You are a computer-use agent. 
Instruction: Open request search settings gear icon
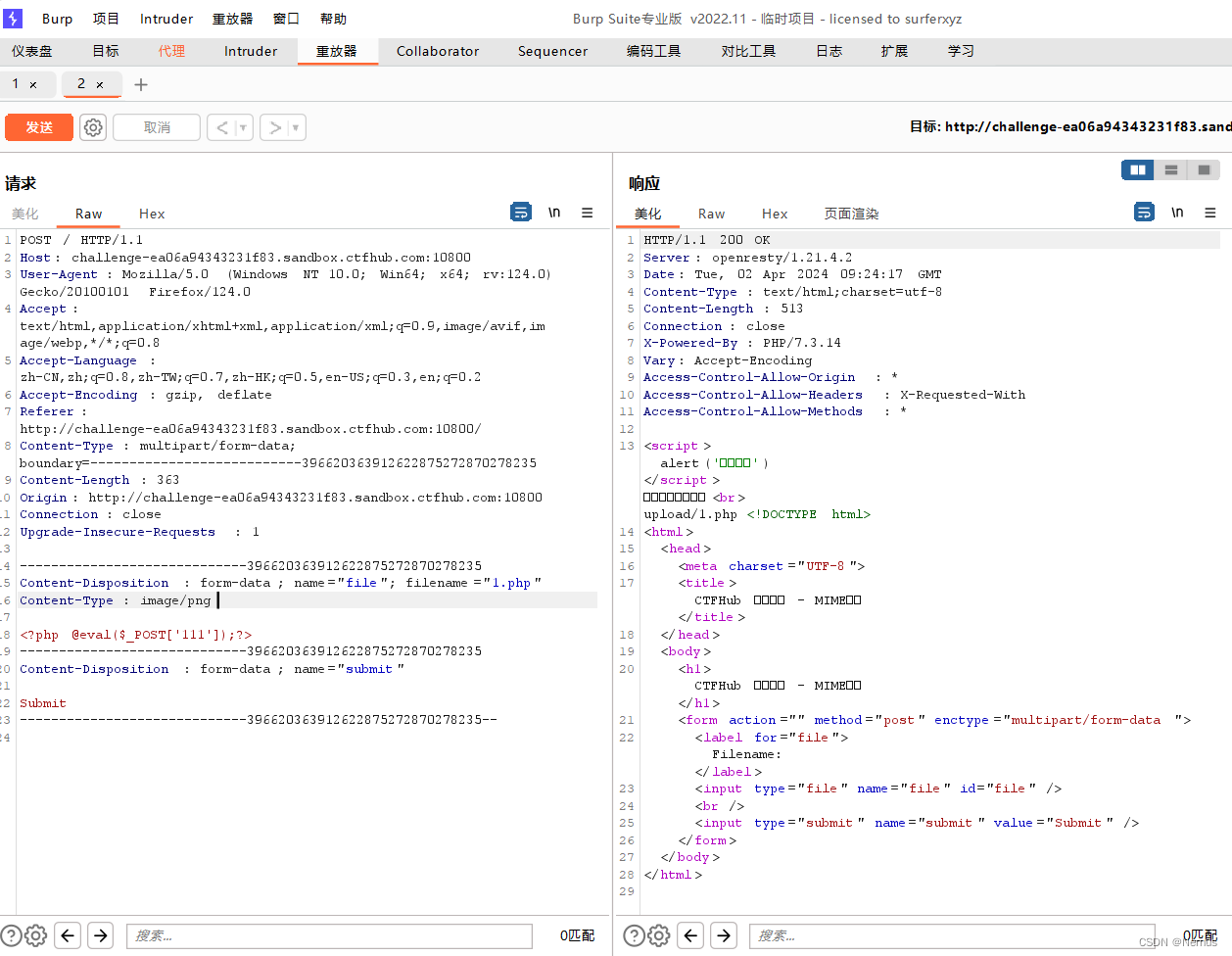(36, 935)
